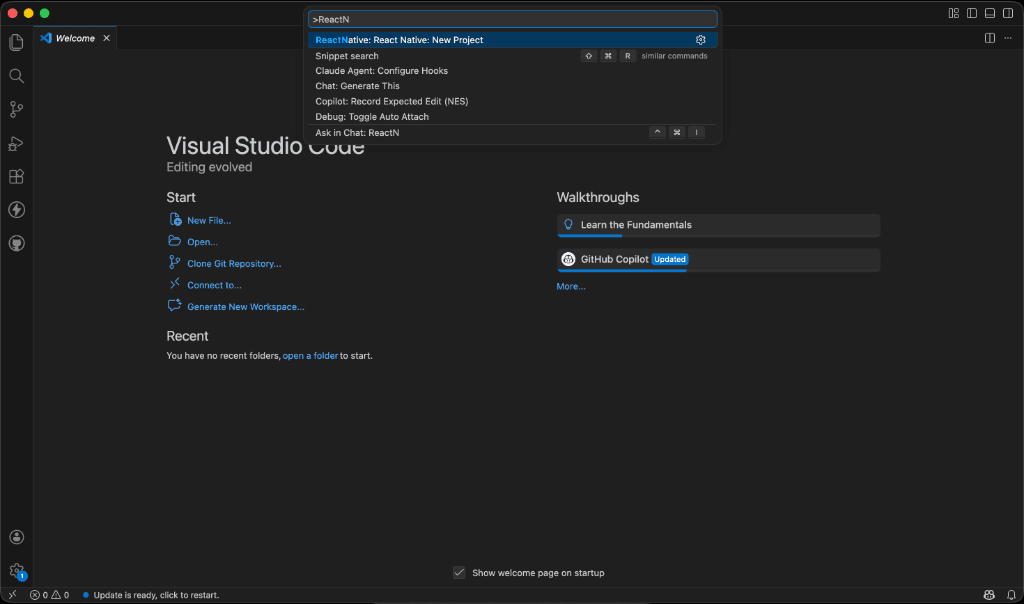
Task: Click Customize Layout icon in title bar
Action: point(953,13)
